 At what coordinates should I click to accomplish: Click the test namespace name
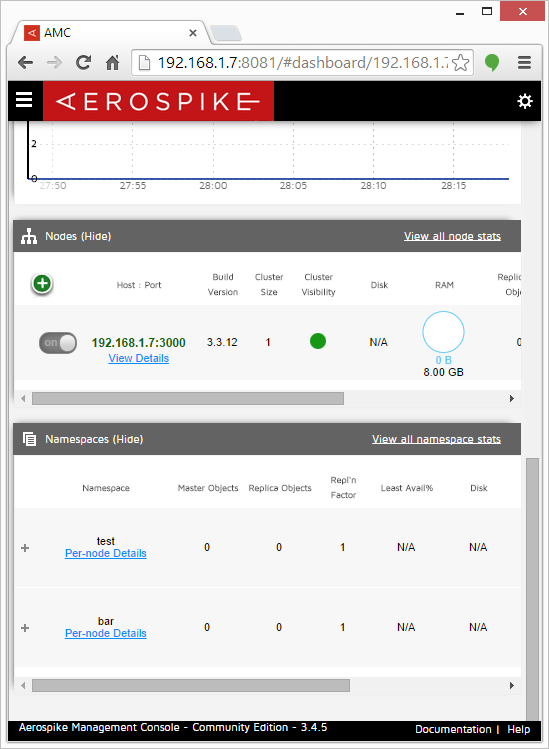[x=106, y=541]
